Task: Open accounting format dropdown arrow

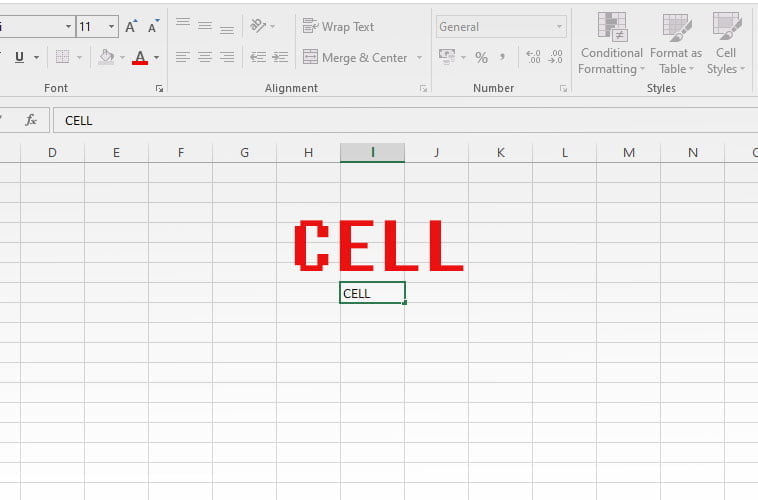Action: (x=463, y=58)
